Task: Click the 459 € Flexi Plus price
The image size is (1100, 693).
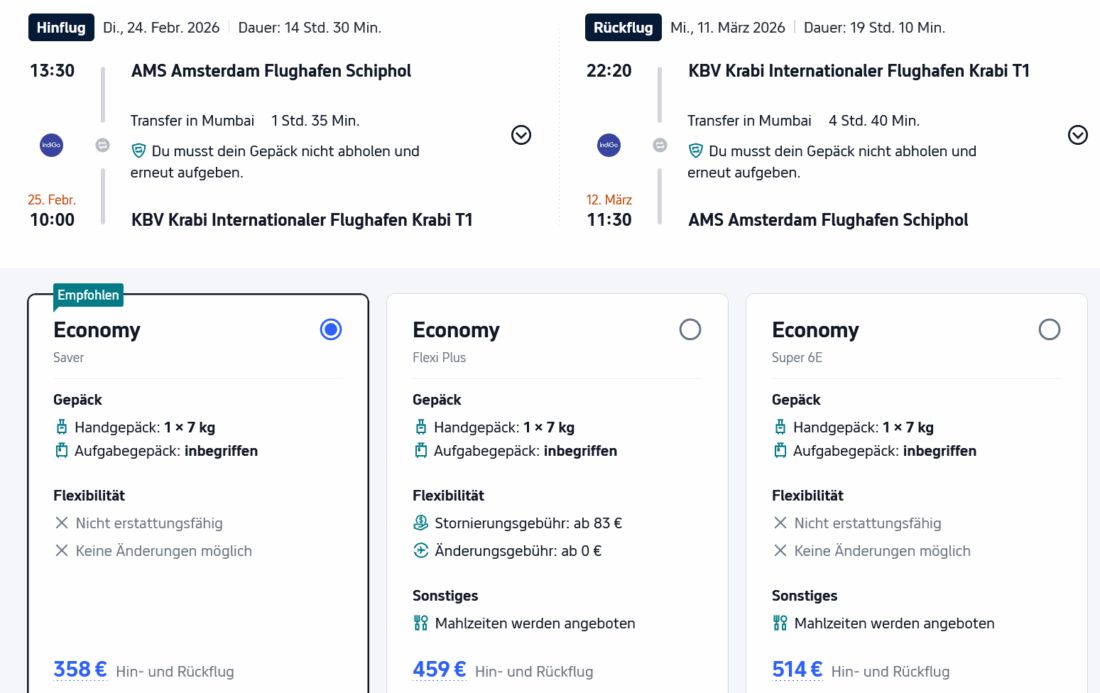Action: 439,670
